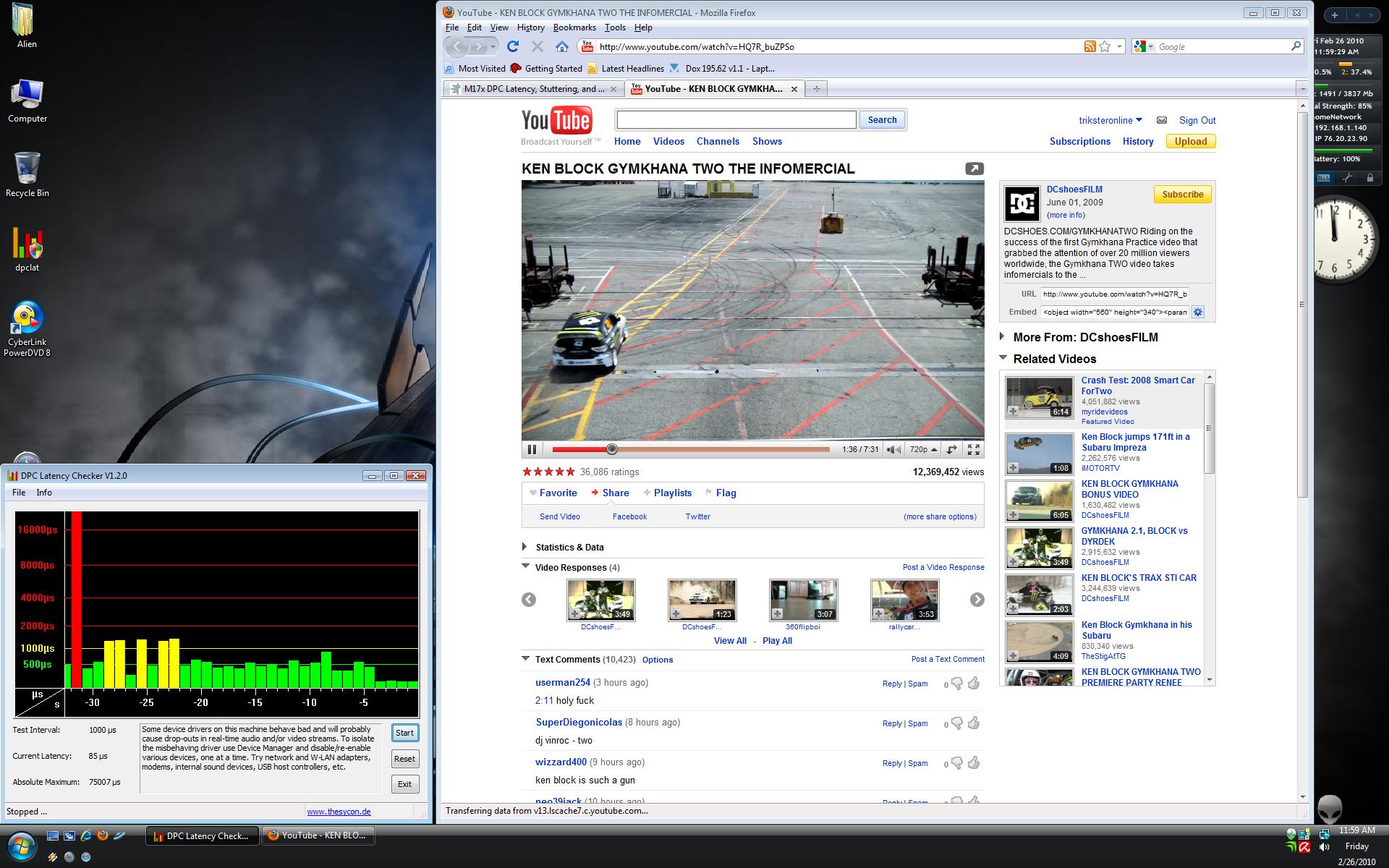
Task: Thumbs up userman254's comment
Action: click(974, 684)
